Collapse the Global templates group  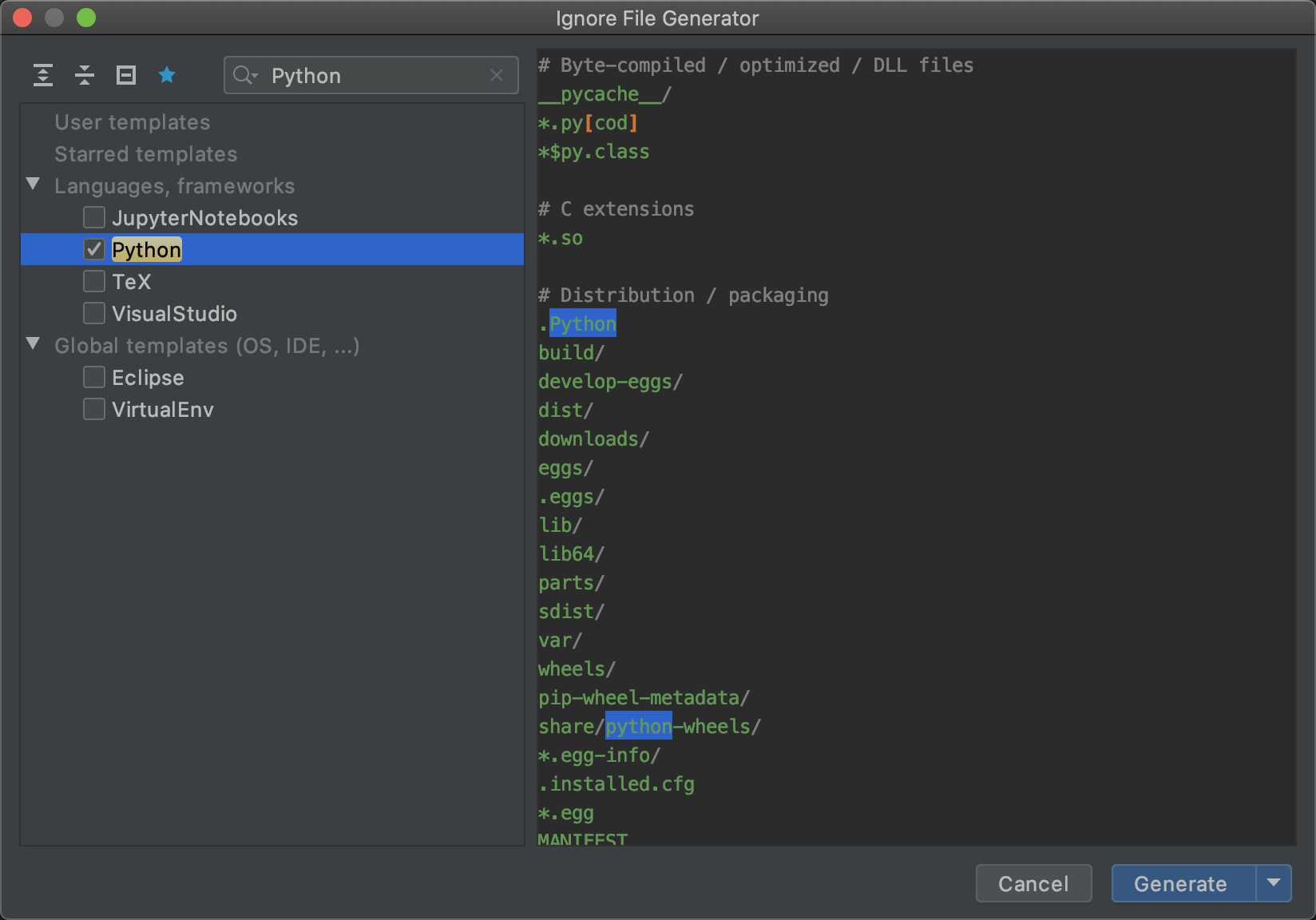coord(33,344)
